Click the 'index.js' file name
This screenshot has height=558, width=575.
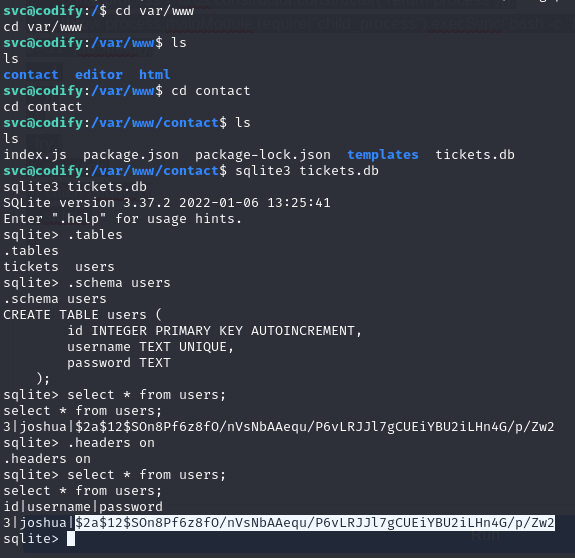(x=35, y=155)
